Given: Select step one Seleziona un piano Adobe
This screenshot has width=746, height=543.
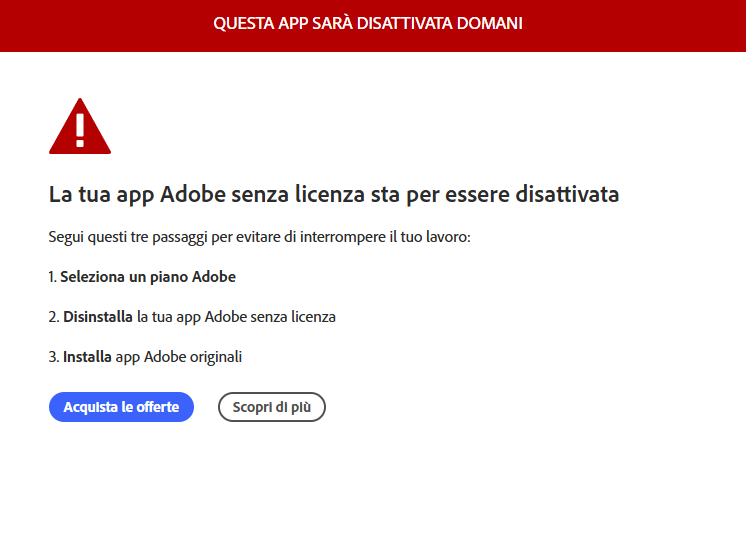Looking at the screenshot, I should (148, 277).
